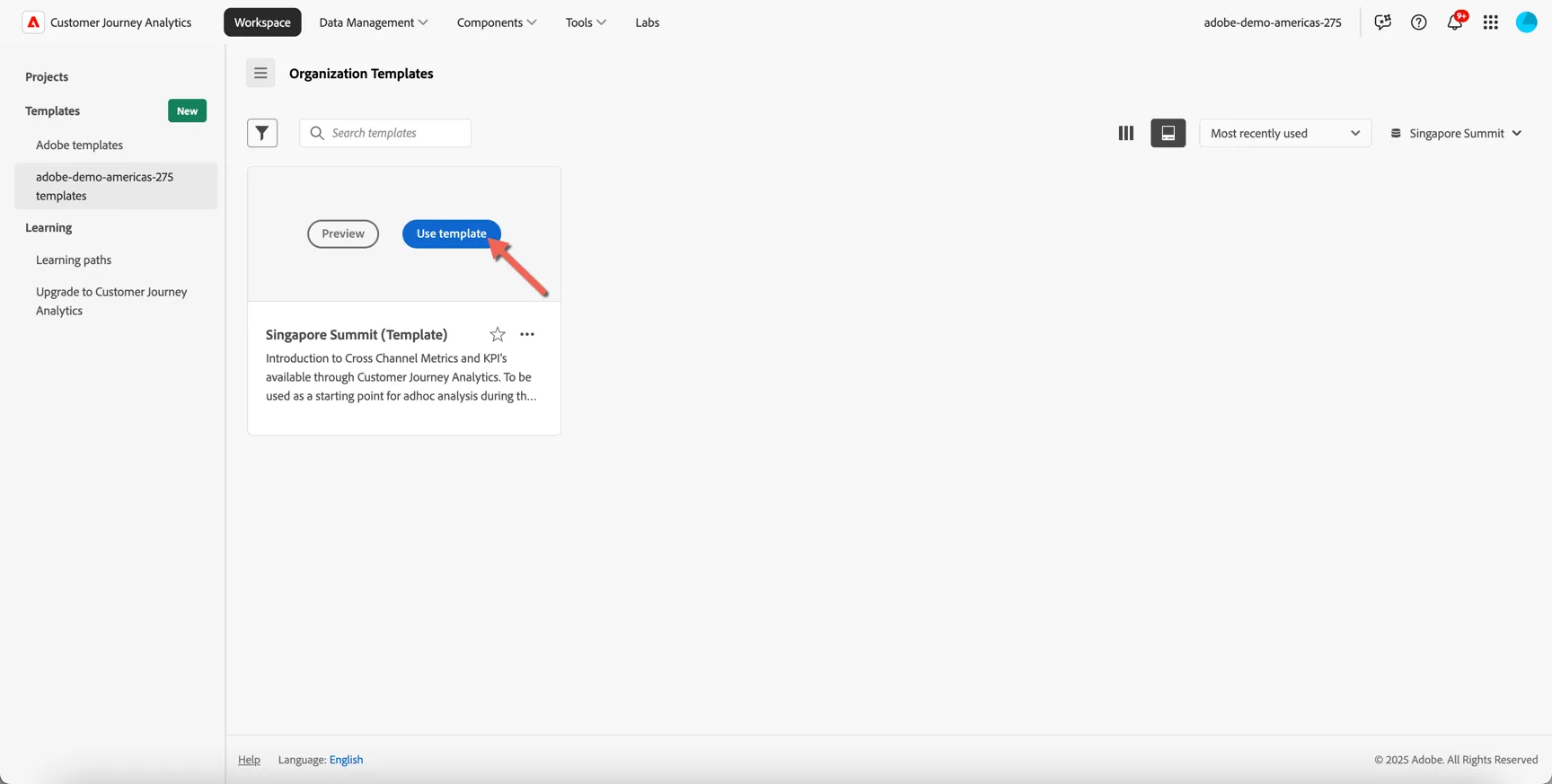Click the search magnifier icon
The image size is (1552, 784).
pyautogui.click(x=317, y=133)
